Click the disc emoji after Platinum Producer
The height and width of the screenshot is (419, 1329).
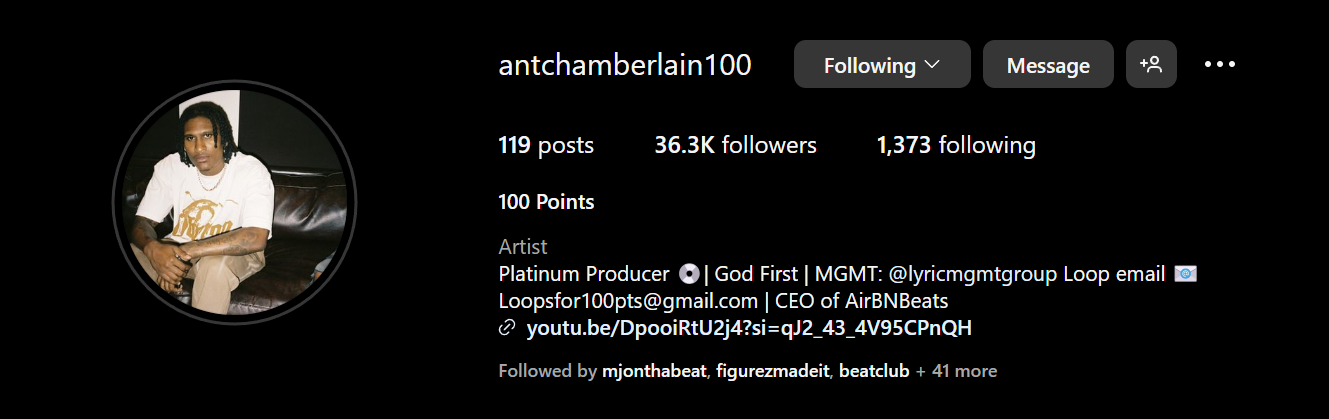pos(688,274)
